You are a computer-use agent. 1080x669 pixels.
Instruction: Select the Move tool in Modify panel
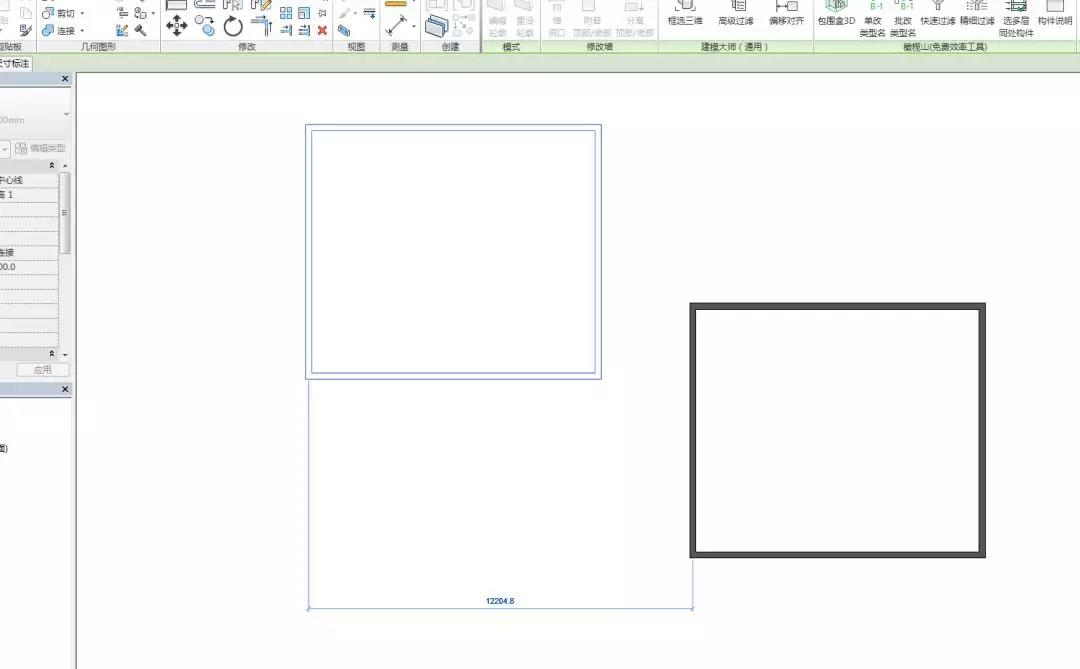point(176,25)
